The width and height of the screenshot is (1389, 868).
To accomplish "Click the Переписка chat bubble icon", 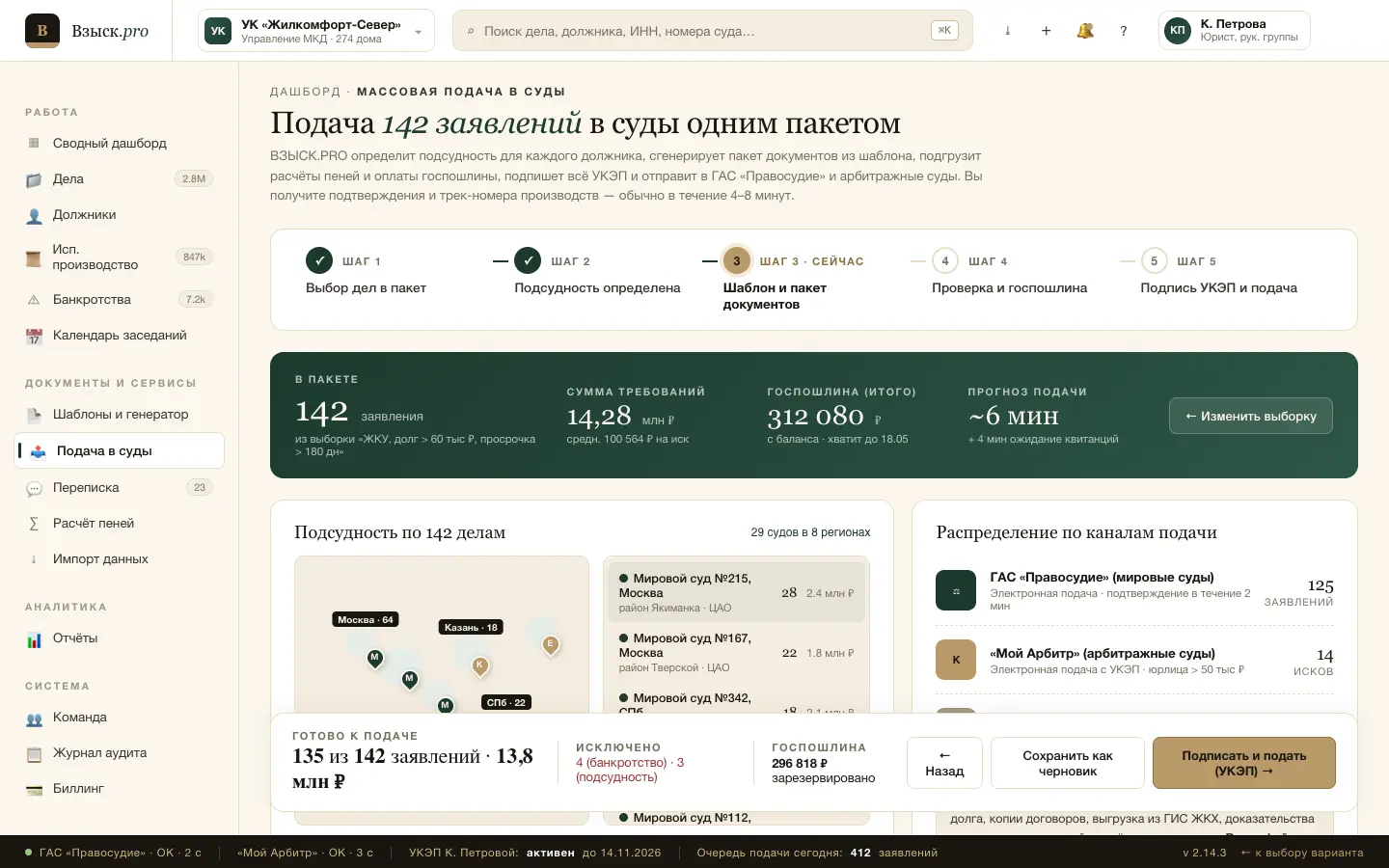I will [x=34, y=488].
